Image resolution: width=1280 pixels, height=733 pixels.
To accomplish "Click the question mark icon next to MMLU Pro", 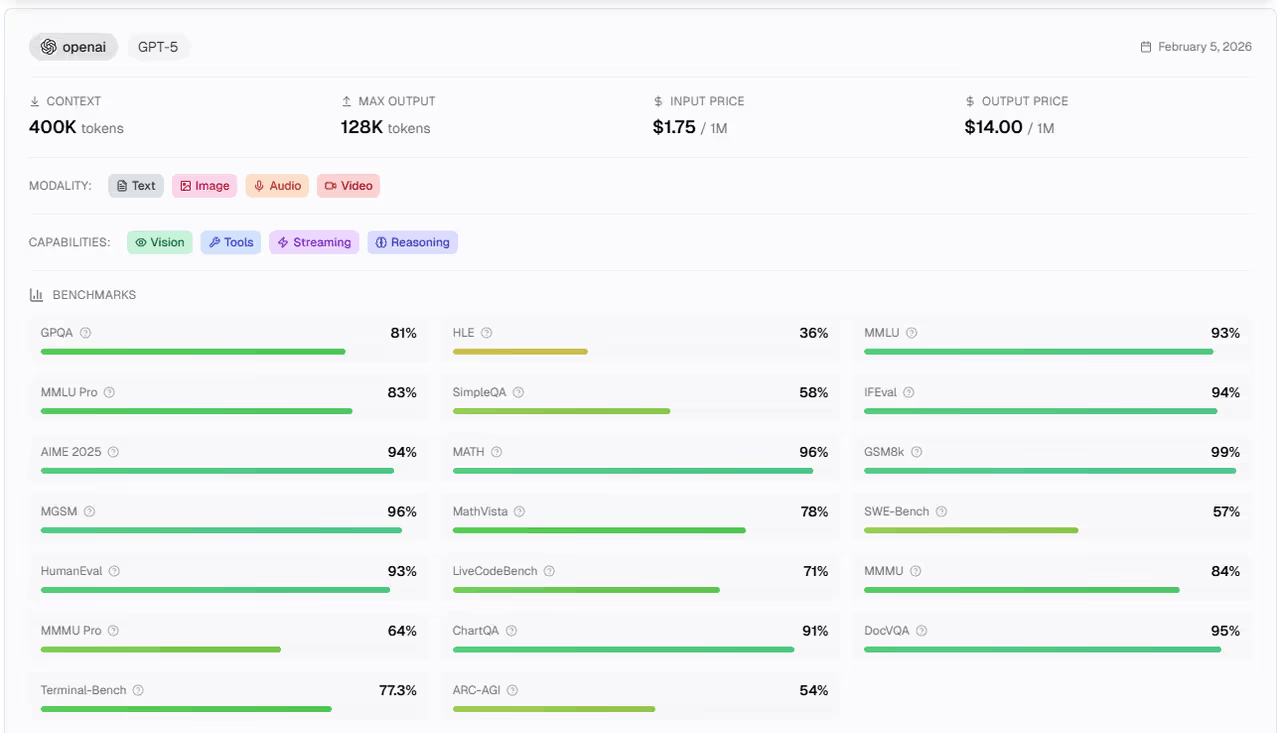I will [x=109, y=393].
